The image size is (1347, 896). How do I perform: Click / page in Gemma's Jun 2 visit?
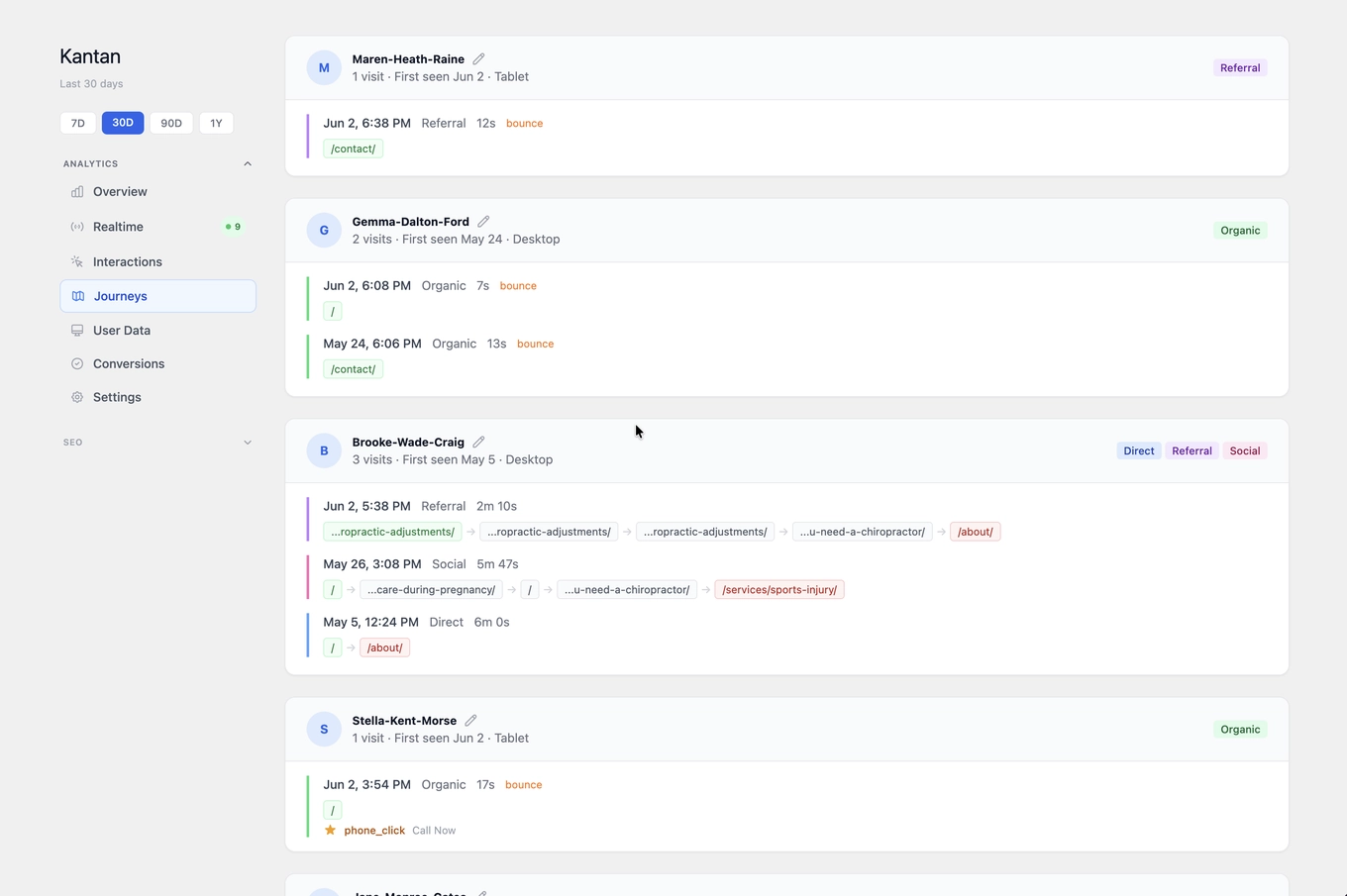[x=333, y=311]
